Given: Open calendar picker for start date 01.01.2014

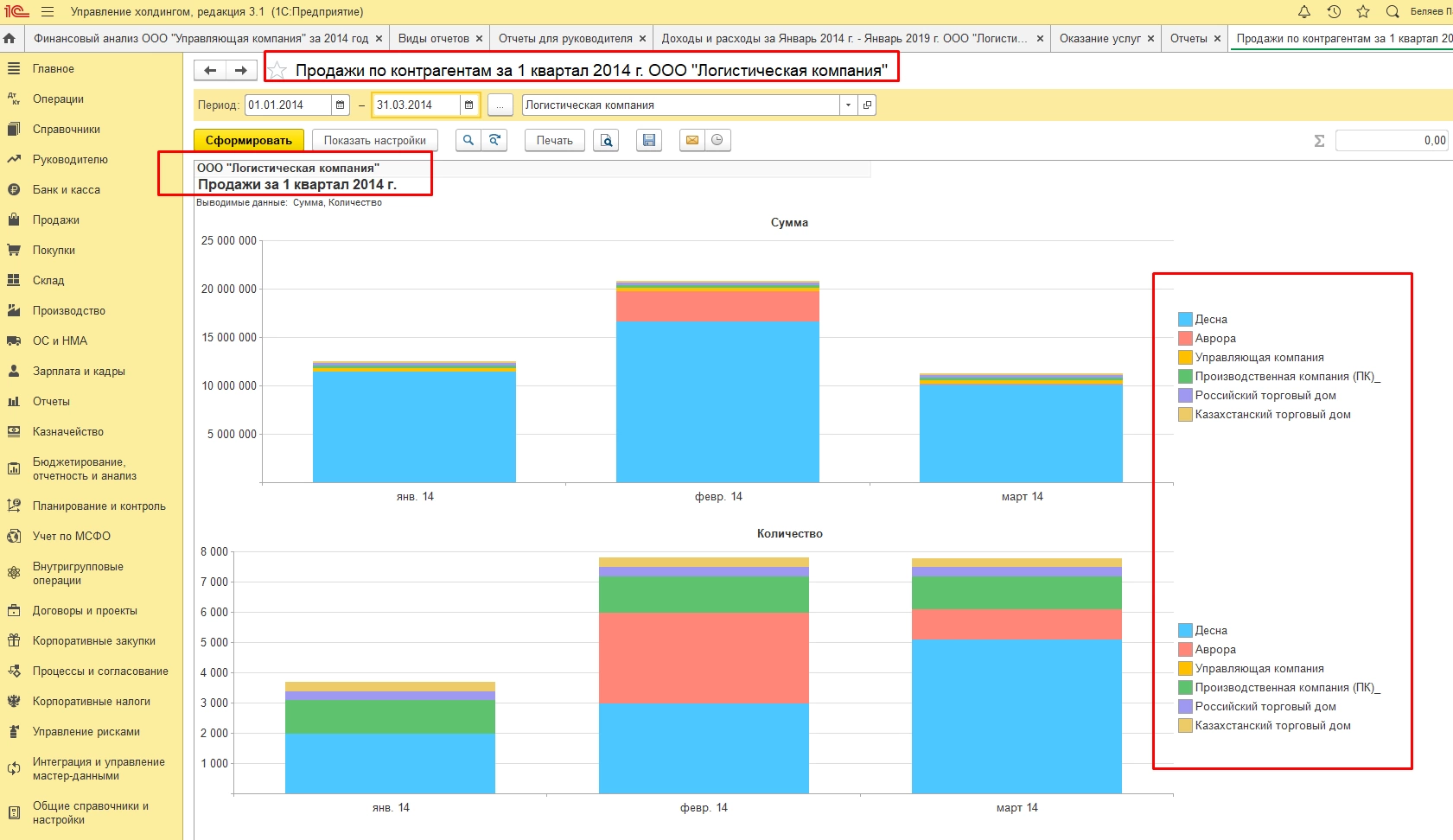Looking at the screenshot, I should 341,105.
